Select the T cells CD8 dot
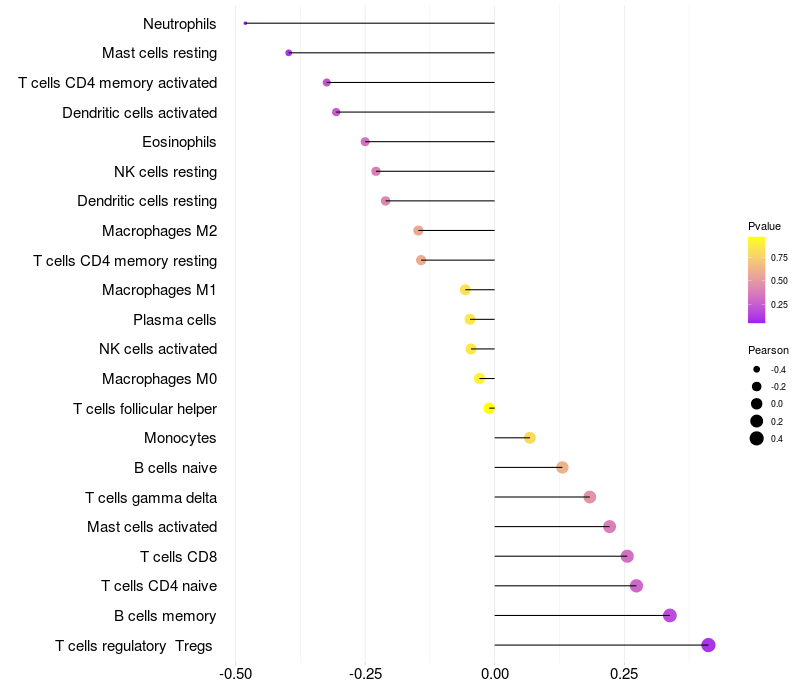The image size is (800, 700). pyautogui.click(x=627, y=556)
